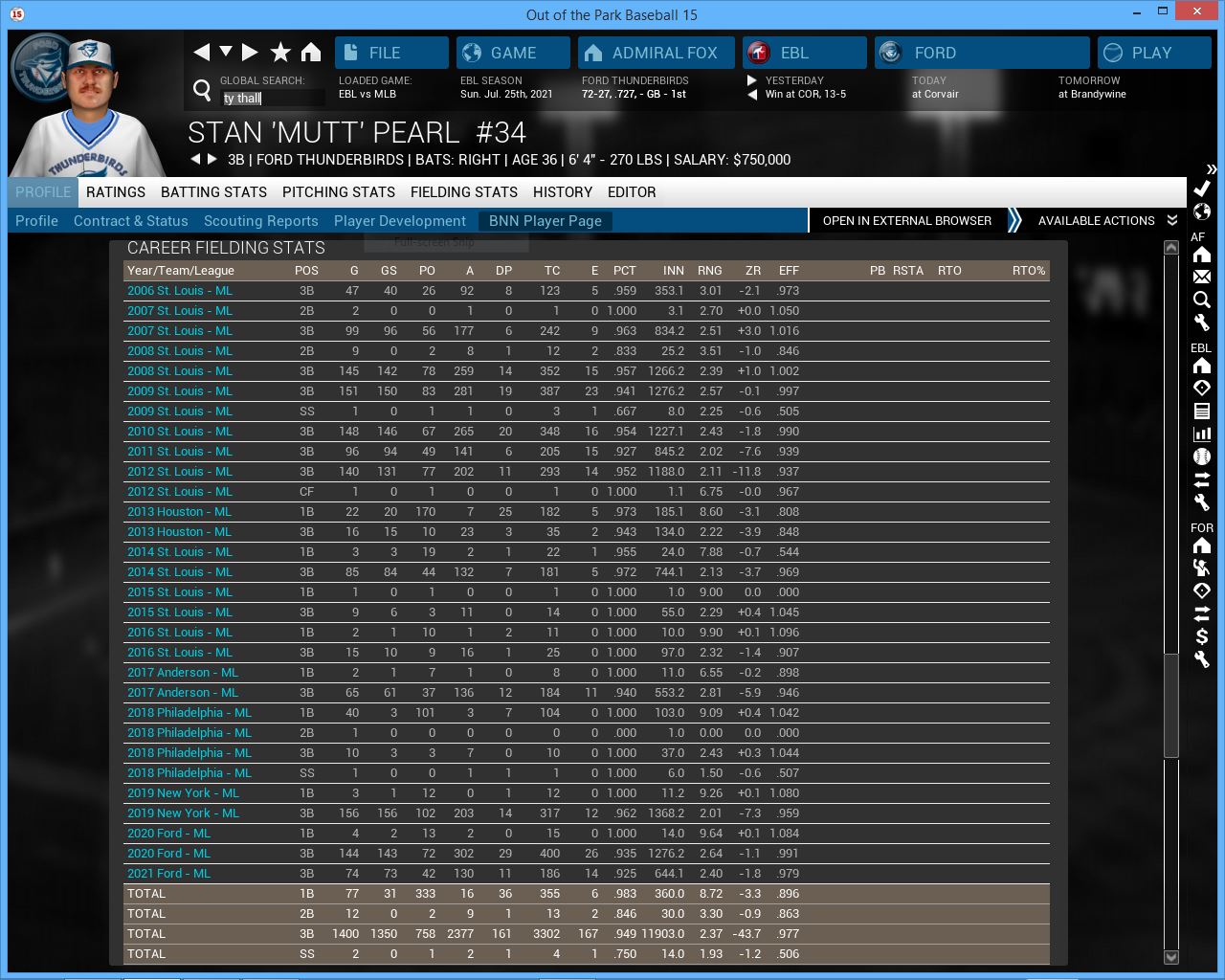The width and height of the screenshot is (1225, 980).
Task: Select the uppercase PROFILE tab
Action: (43, 192)
